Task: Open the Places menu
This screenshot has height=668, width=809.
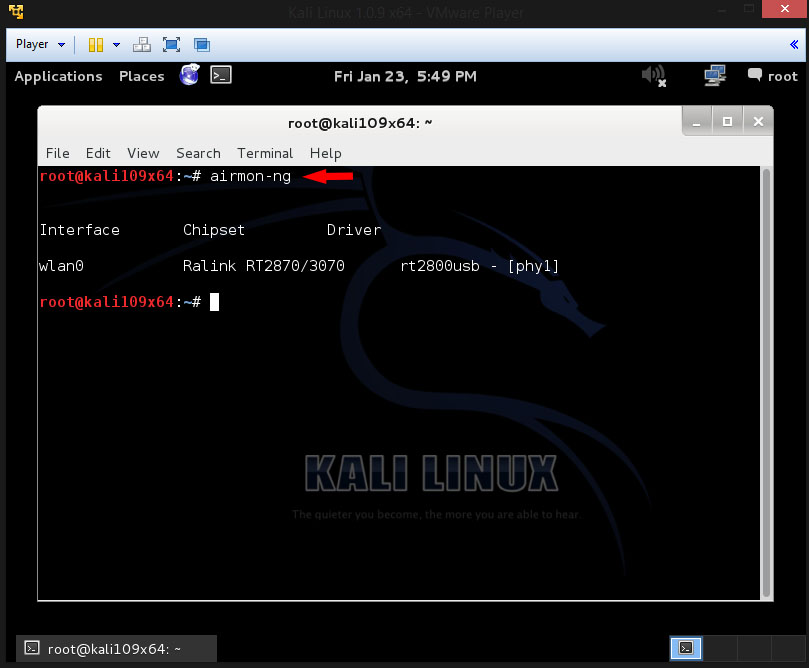Action: (141, 76)
